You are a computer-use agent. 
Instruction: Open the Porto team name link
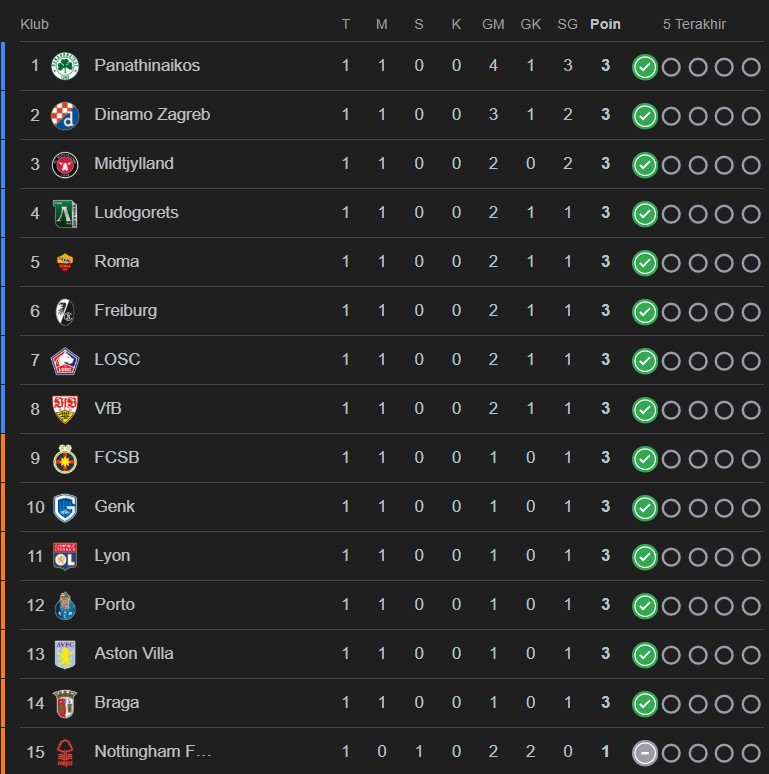tap(114, 605)
